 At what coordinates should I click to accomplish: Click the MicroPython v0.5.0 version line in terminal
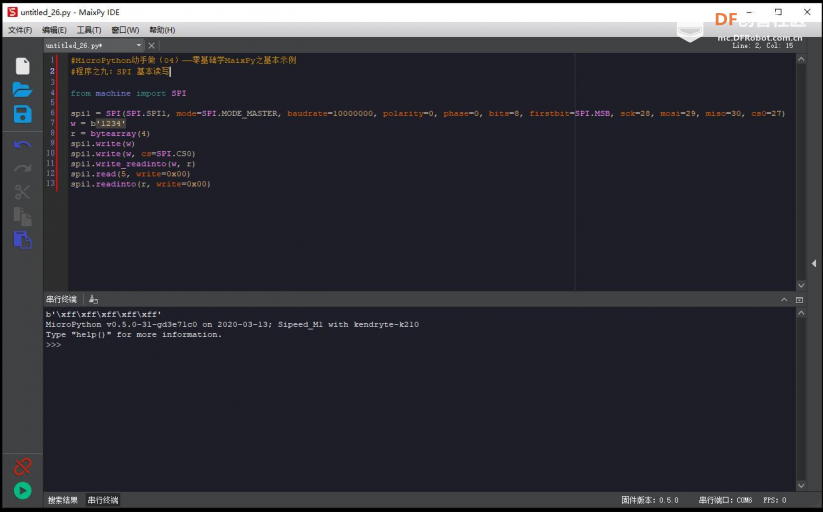(232, 325)
